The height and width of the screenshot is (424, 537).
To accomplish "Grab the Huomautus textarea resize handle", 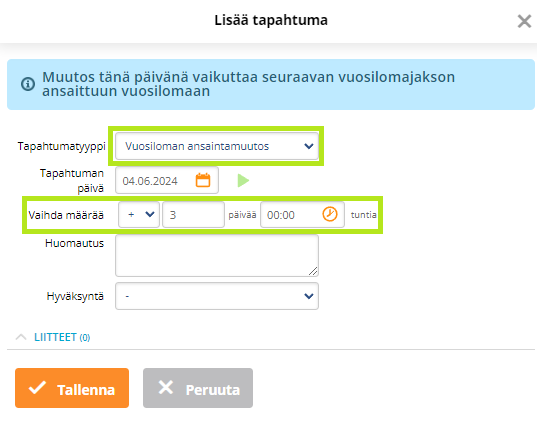I will pyautogui.click(x=313, y=271).
